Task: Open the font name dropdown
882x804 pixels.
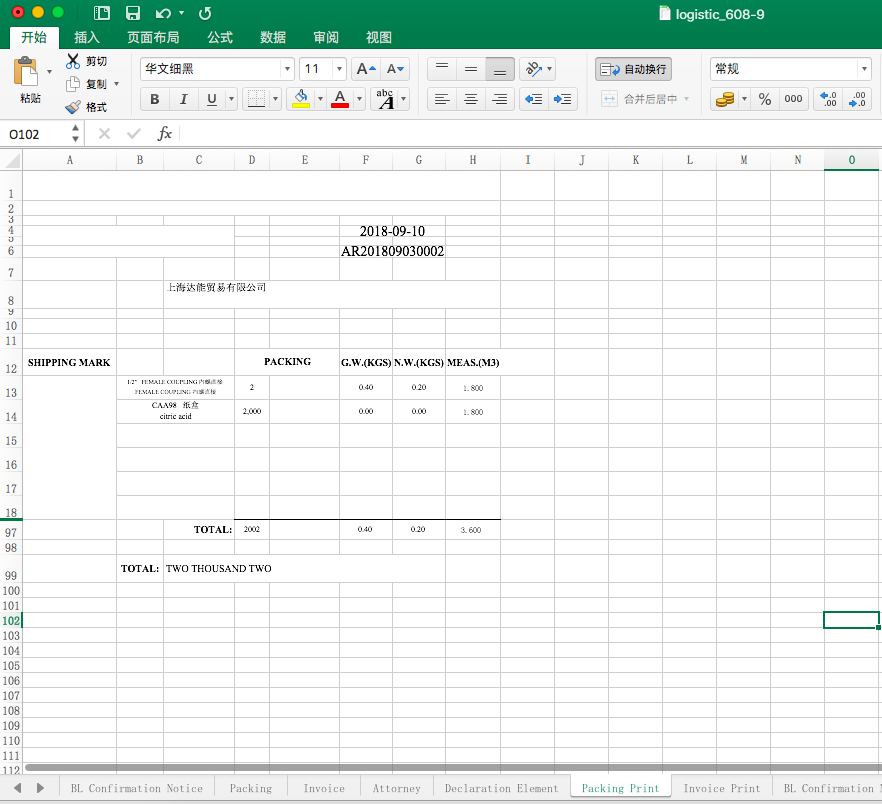Action: (x=288, y=69)
